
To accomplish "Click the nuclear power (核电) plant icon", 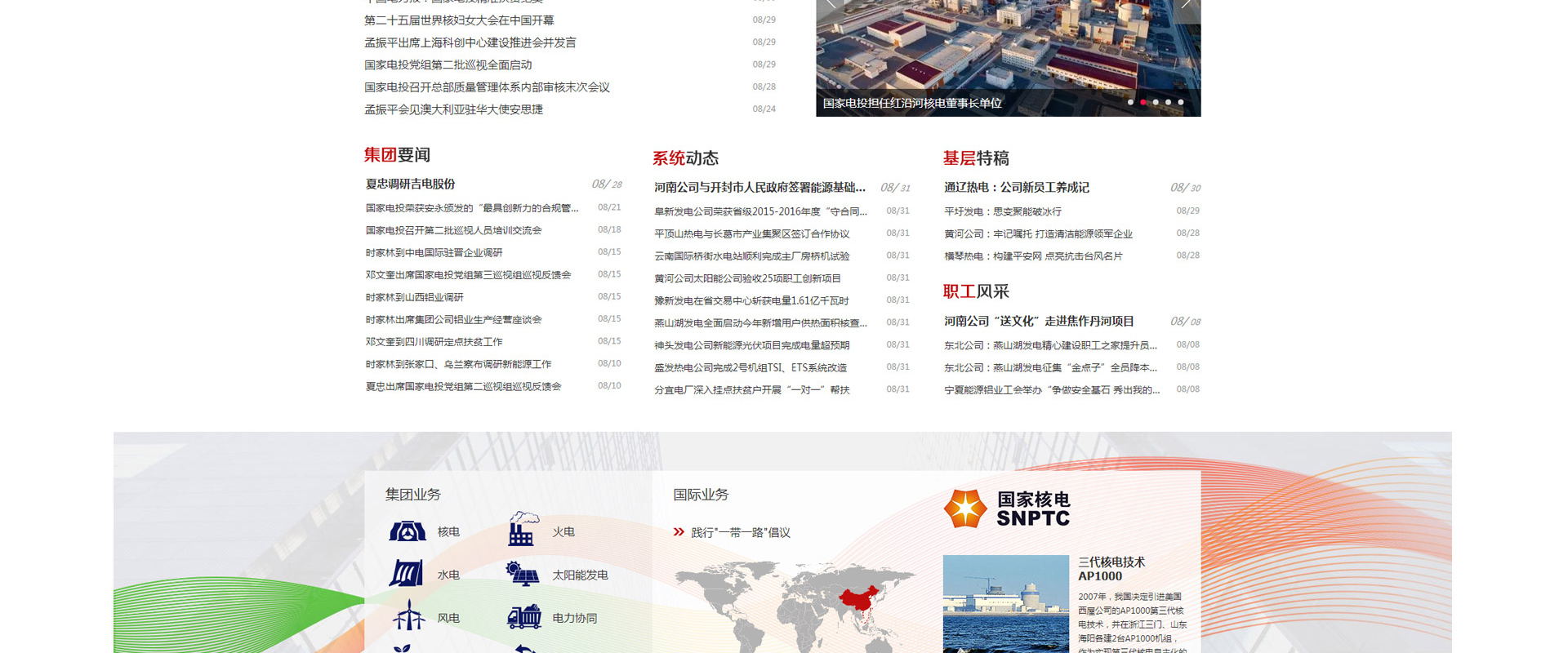I will pyautogui.click(x=408, y=532).
